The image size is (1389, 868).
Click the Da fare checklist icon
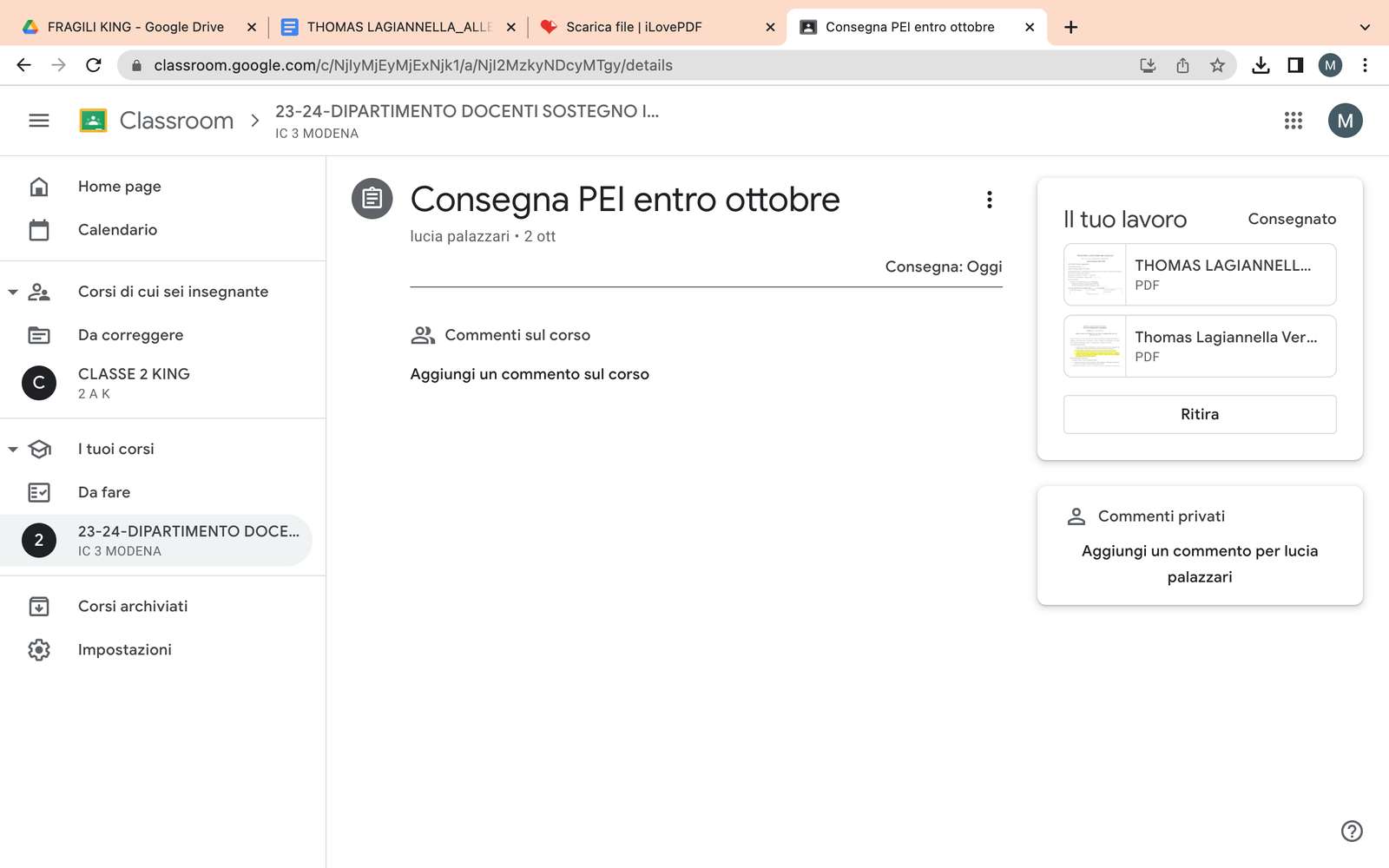point(39,492)
